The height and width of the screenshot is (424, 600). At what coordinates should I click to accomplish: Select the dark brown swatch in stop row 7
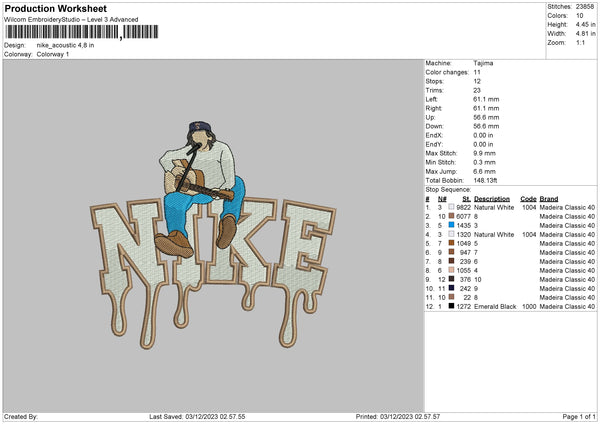(x=451, y=261)
